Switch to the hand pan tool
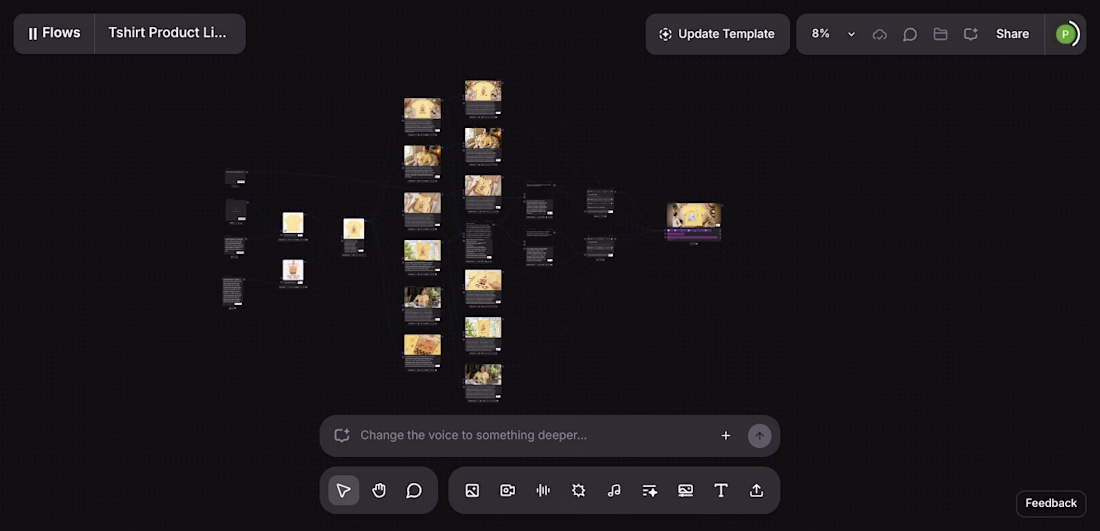Image resolution: width=1100 pixels, height=531 pixels. [379, 490]
